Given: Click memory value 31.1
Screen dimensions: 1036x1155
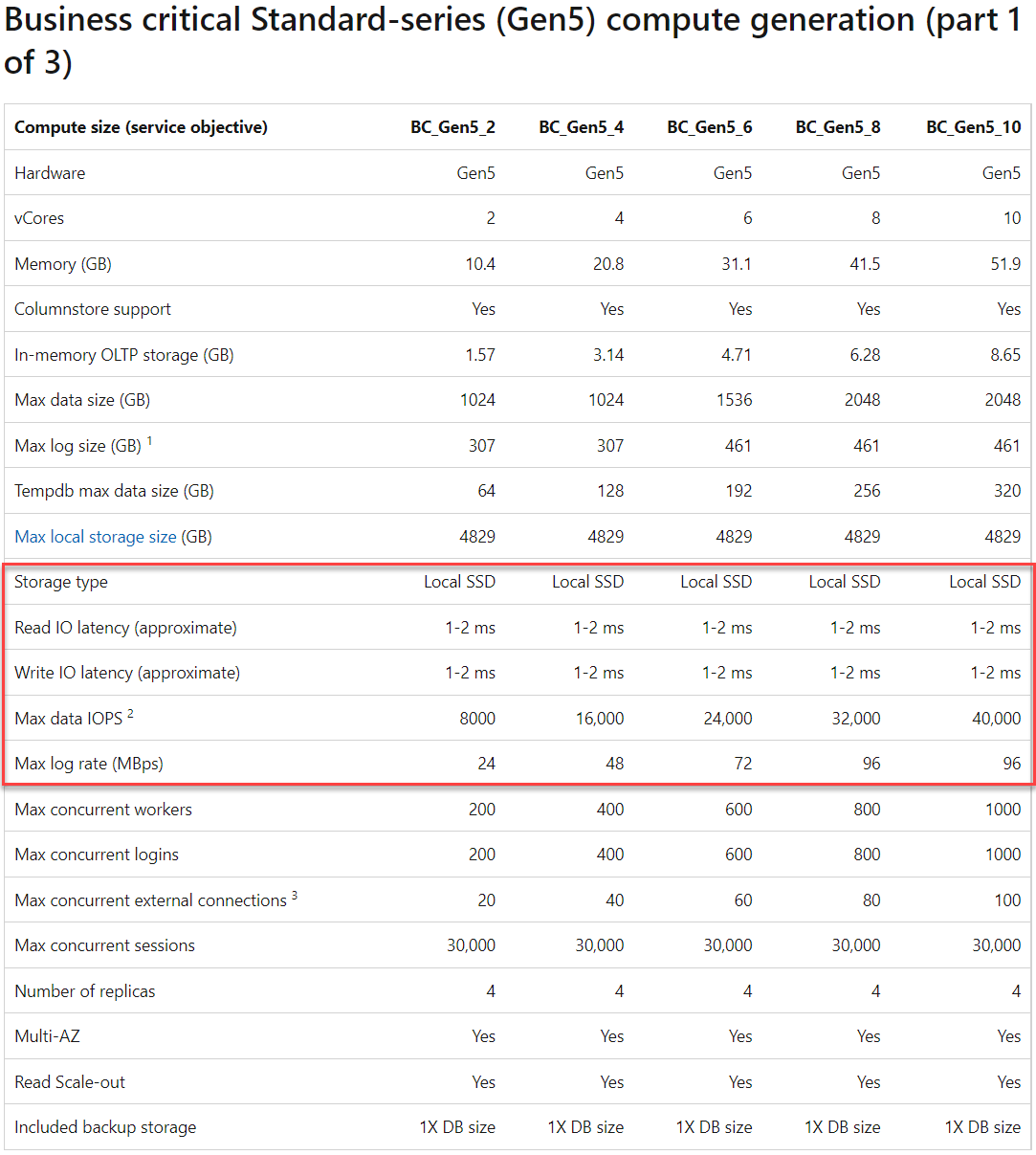Looking at the screenshot, I should (x=737, y=264).
